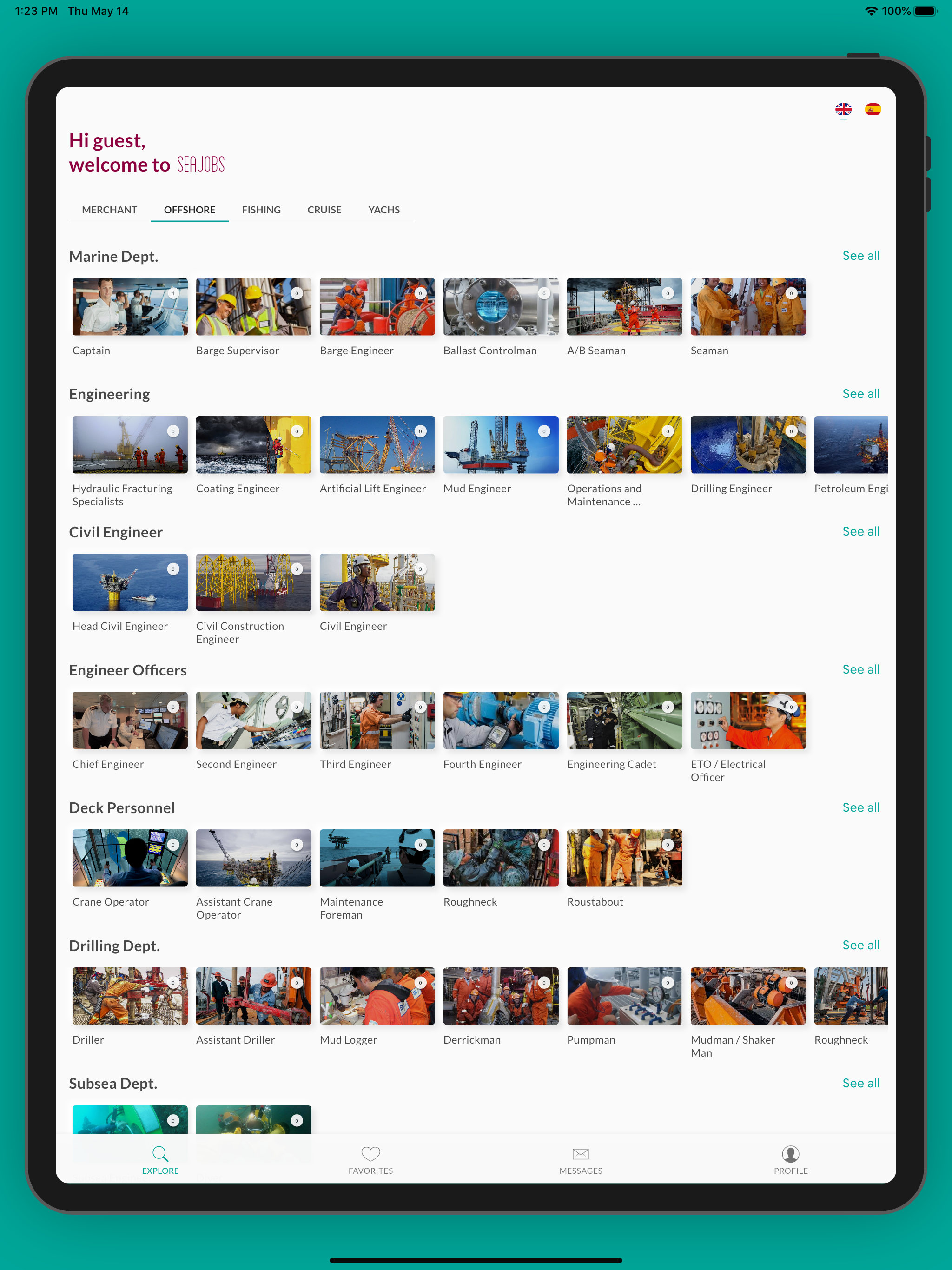This screenshot has width=952, height=1270.
Task: Open Mudman / Shaker Man thumbnail
Action: click(748, 996)
